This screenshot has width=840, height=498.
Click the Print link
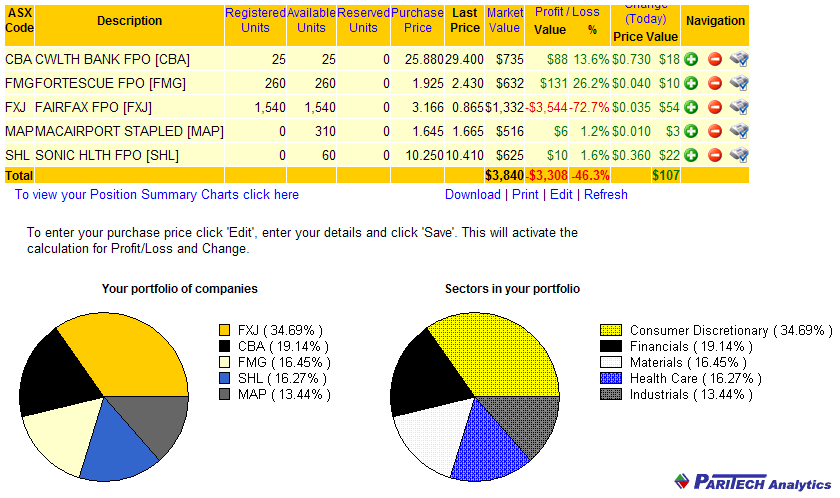[525, 194]
